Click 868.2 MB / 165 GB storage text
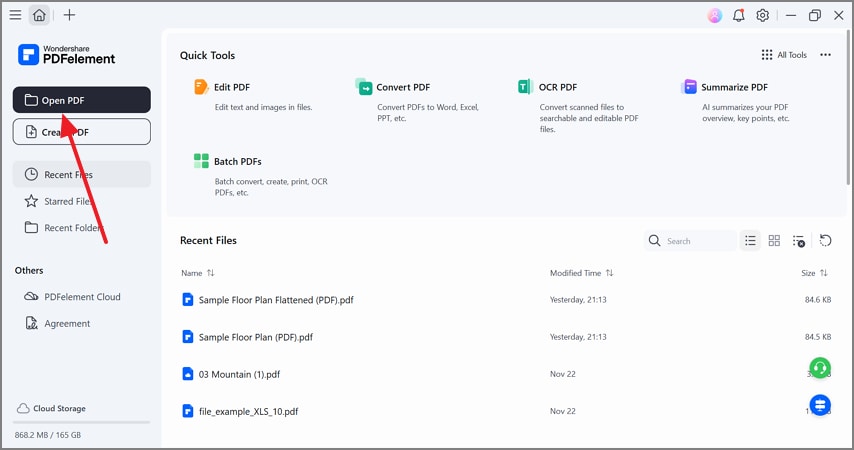Image resolution: width=854 pixels, height=450 pixels. 48,435
